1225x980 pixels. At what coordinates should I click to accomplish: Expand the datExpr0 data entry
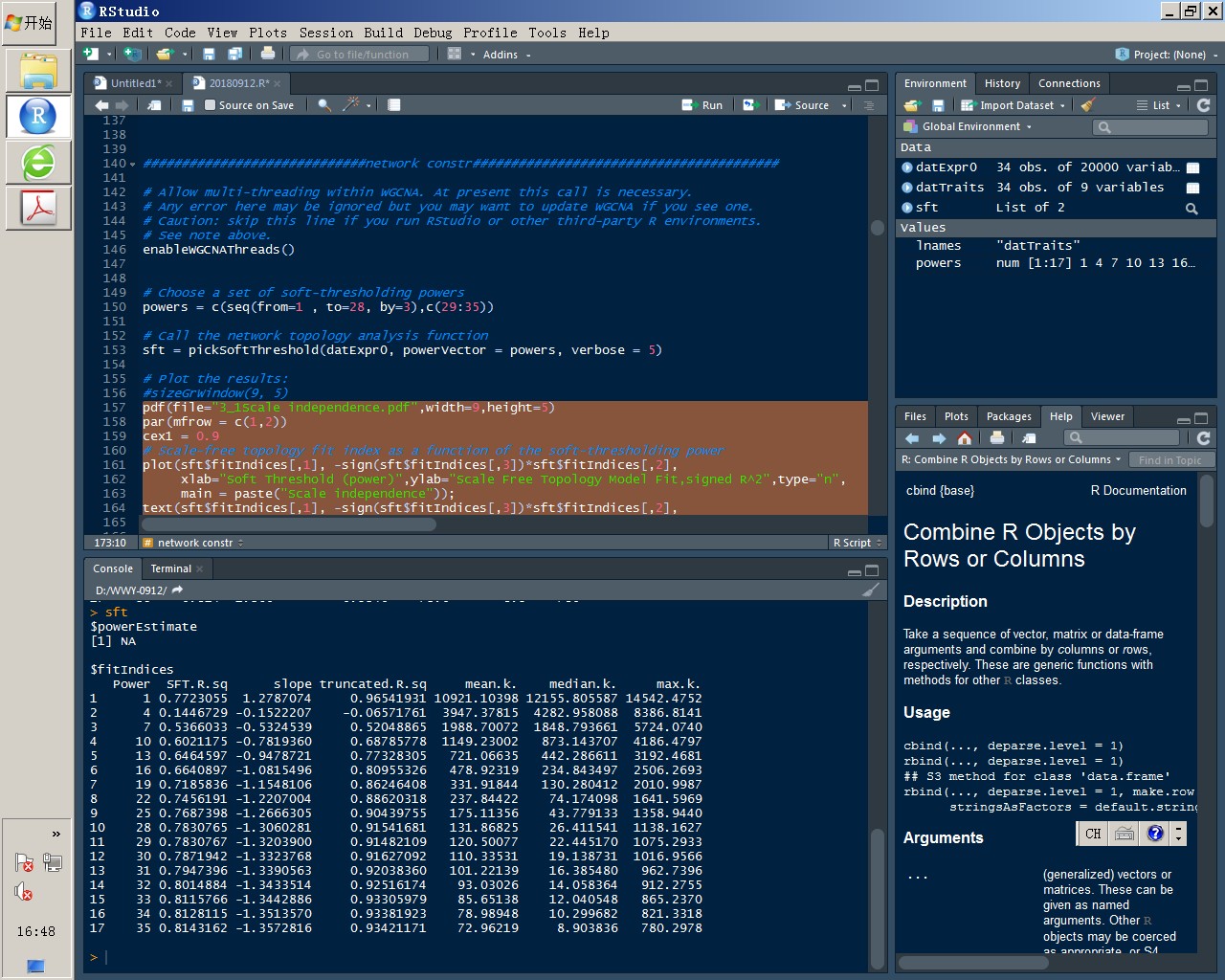(907, 167)
